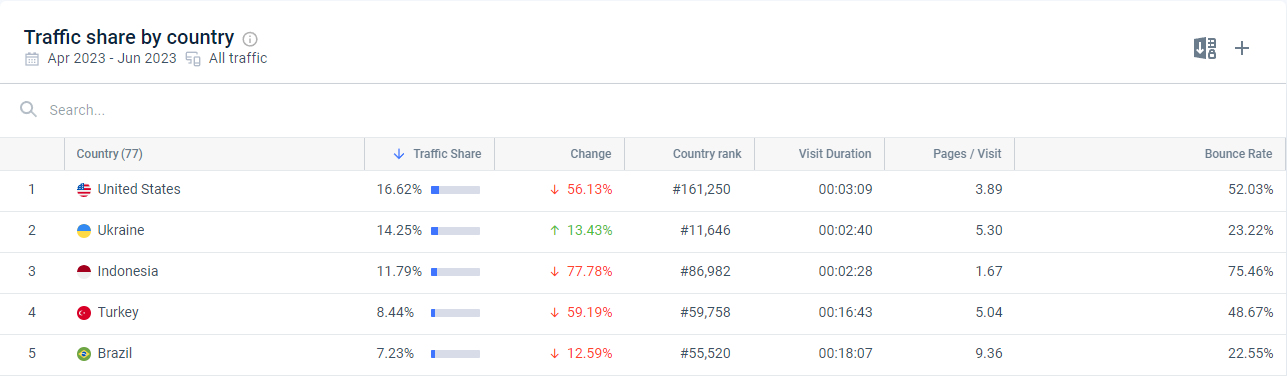1287x376 pixels.
Task: Click Turkey traffic share bar
Action: (x=455, y=313)
